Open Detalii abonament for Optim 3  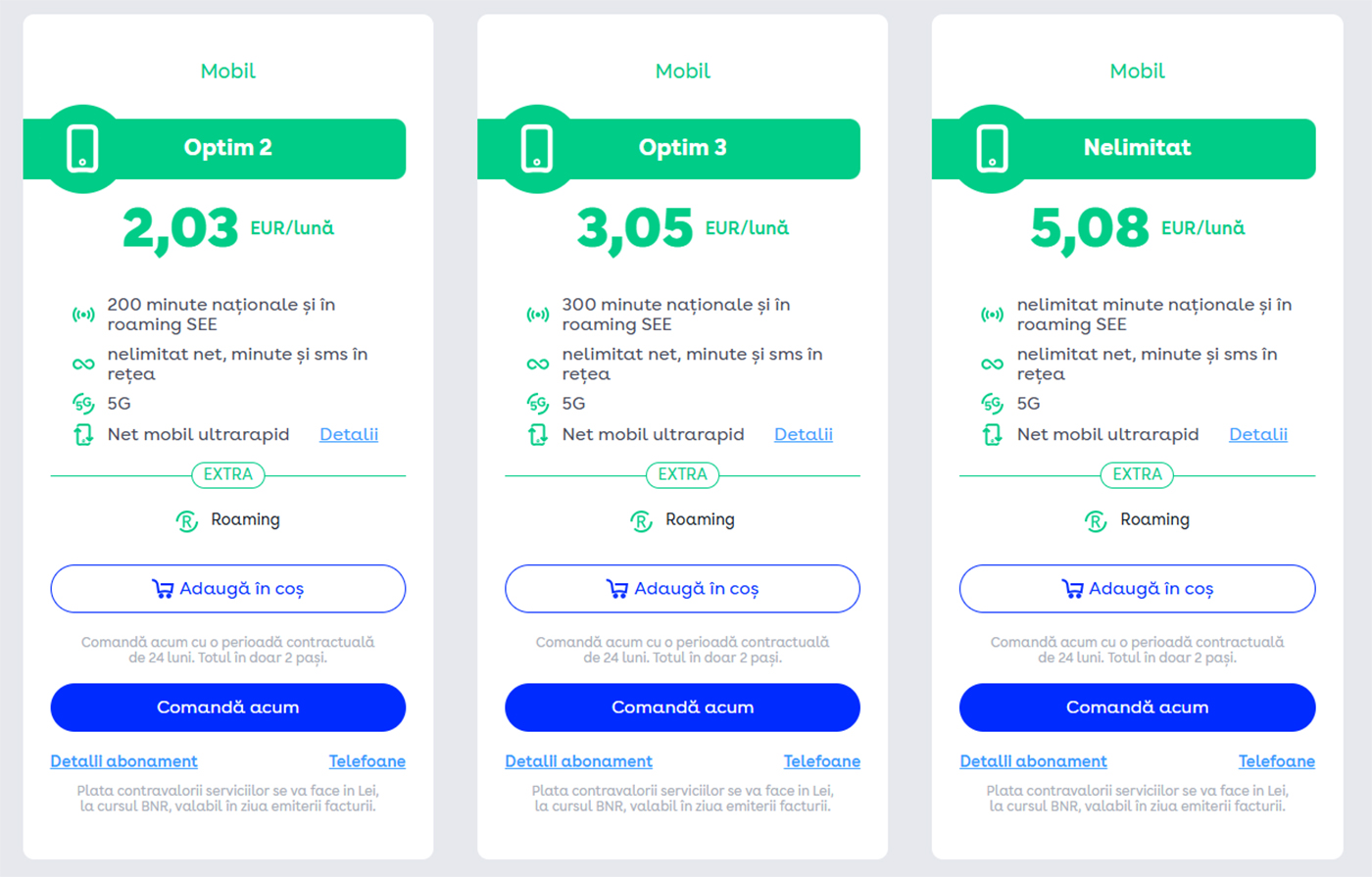578,761
